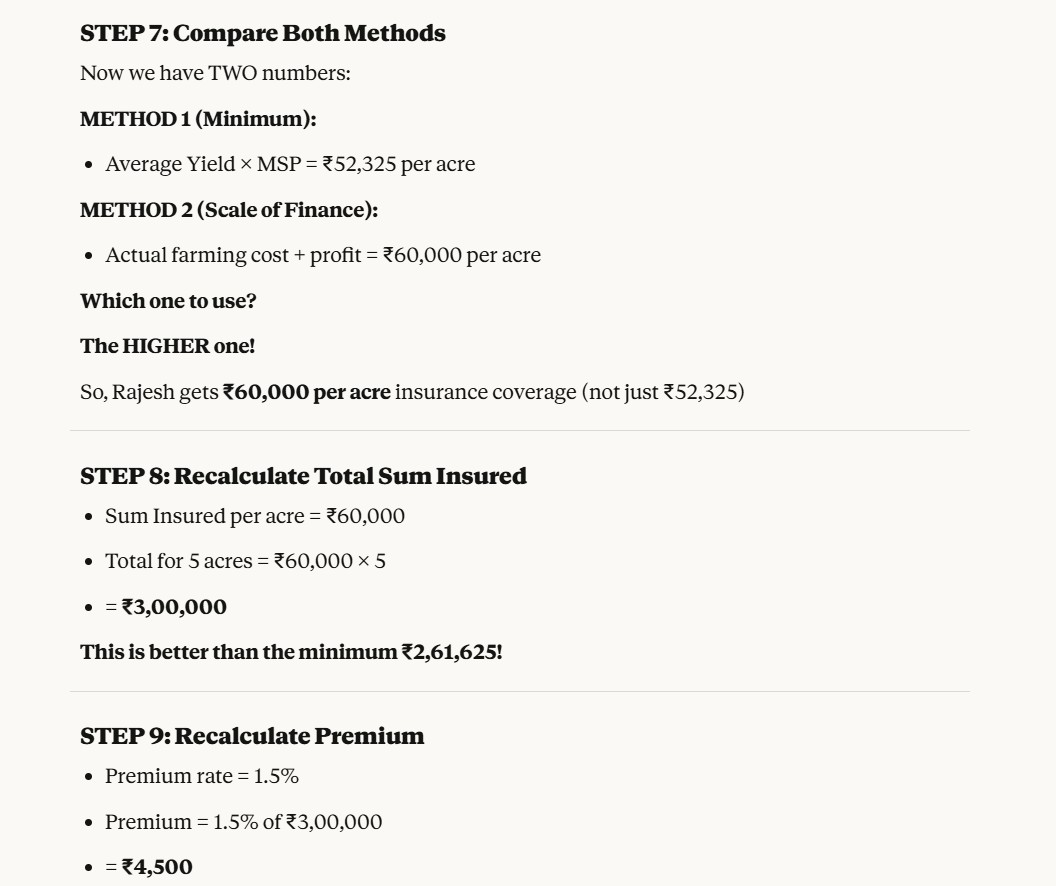Click the "Total for 5 acres" bullet
The height and width of the screenshot is (886, 1056).
pos(245,561)
